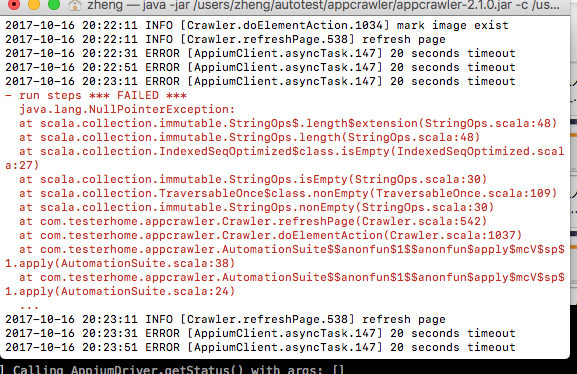Maximize the terminal using green button
This screenshot has height=374, width=577.
pos(54,4)
